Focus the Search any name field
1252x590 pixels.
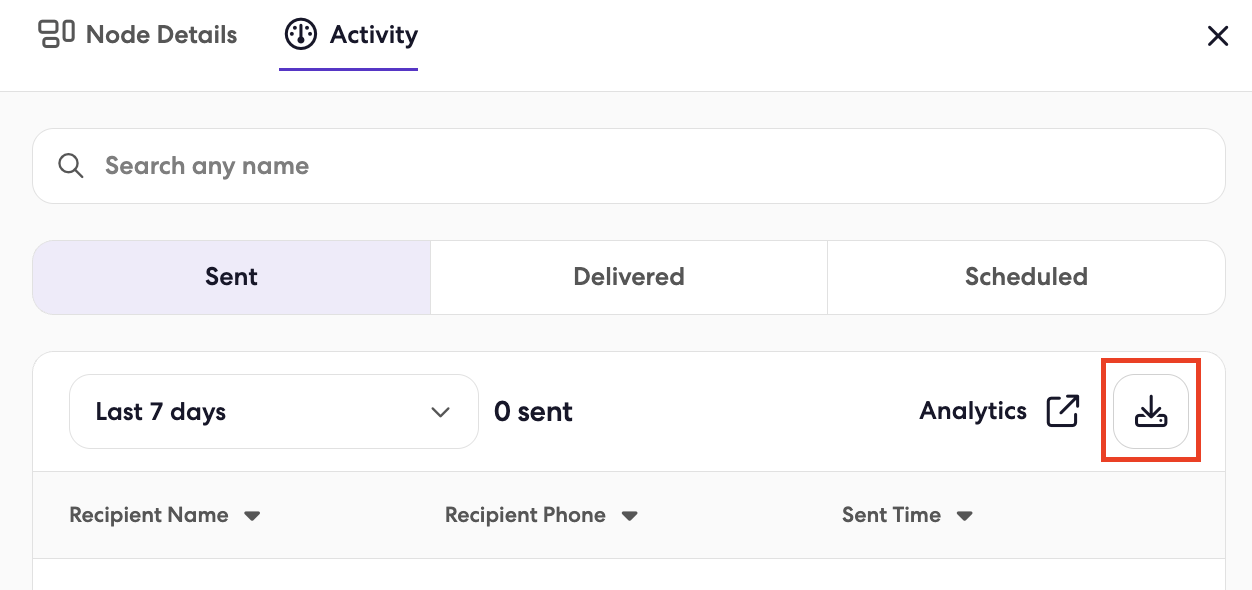pos(629,166)
